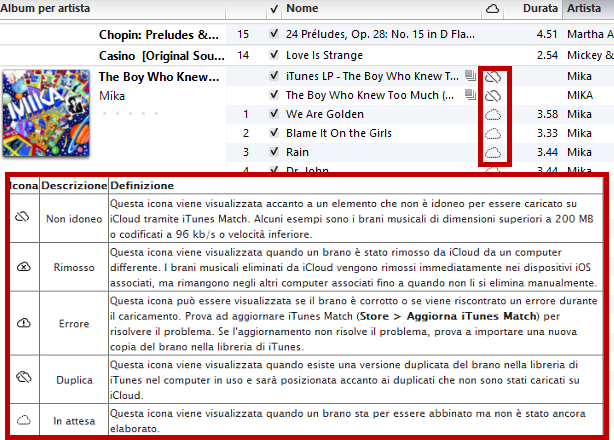Sort by the Artista column header
The image size is (614, 440).
584,8
